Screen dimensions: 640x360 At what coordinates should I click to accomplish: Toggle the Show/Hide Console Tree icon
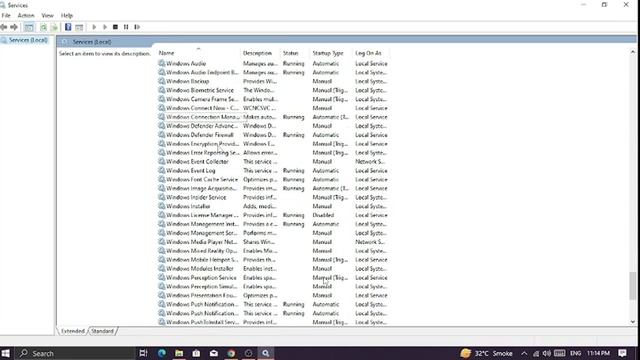click(29, 27)
